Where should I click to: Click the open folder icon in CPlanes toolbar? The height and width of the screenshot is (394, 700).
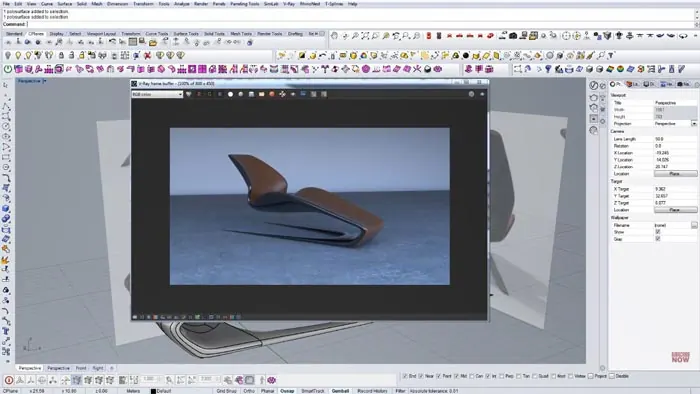click(153, 42)
